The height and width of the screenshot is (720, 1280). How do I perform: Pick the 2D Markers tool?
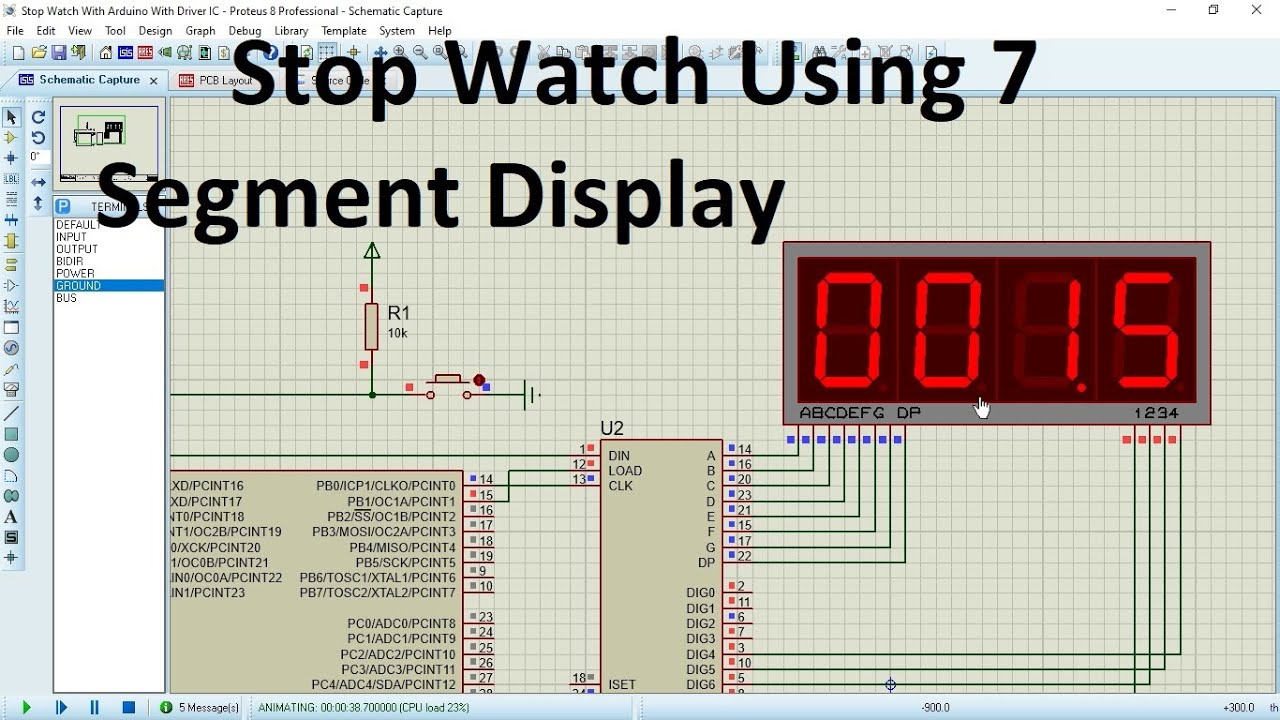click(11, 558)
